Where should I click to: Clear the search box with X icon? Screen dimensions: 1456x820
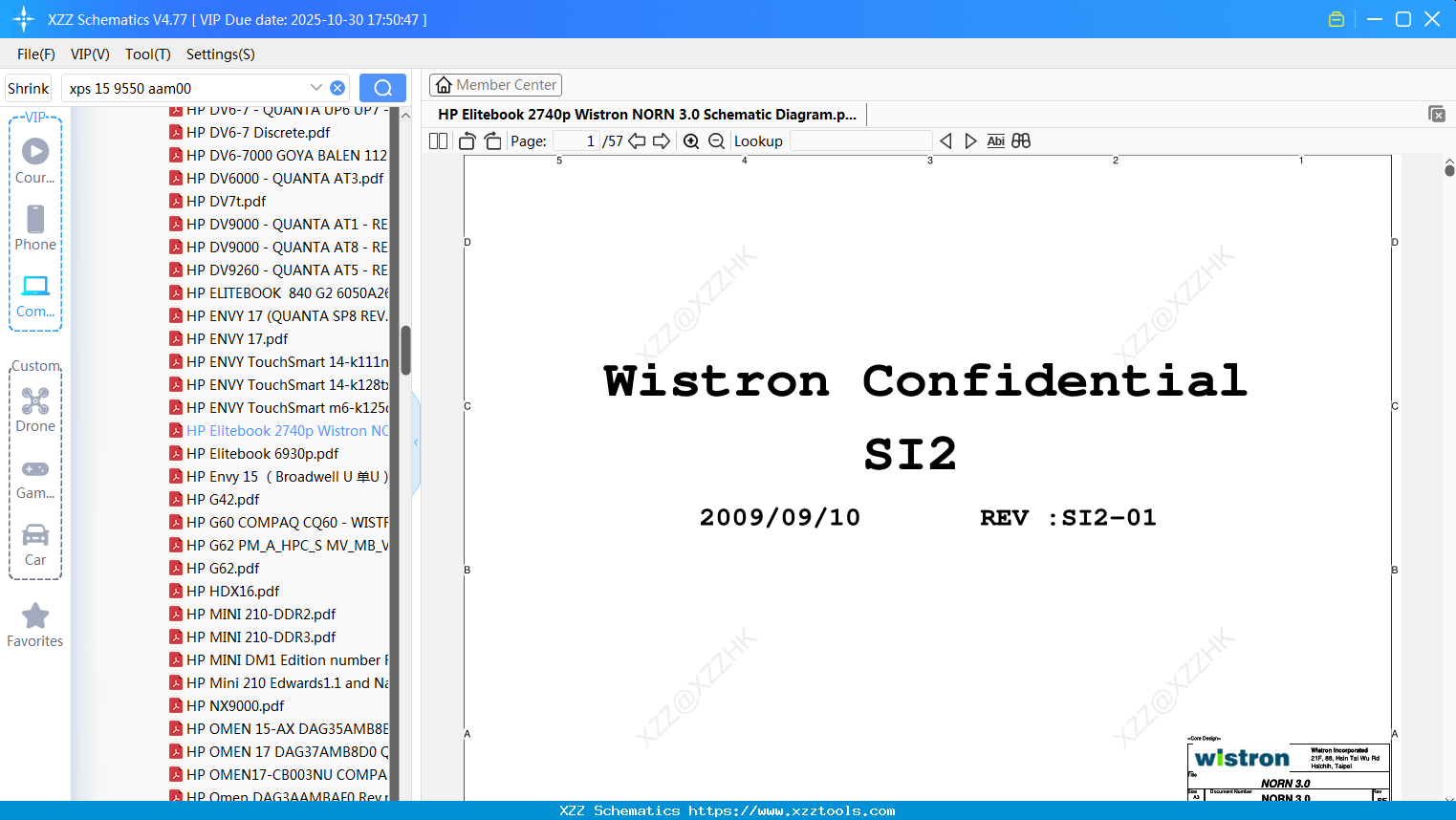pyautogui.click(x=337, y=88)
